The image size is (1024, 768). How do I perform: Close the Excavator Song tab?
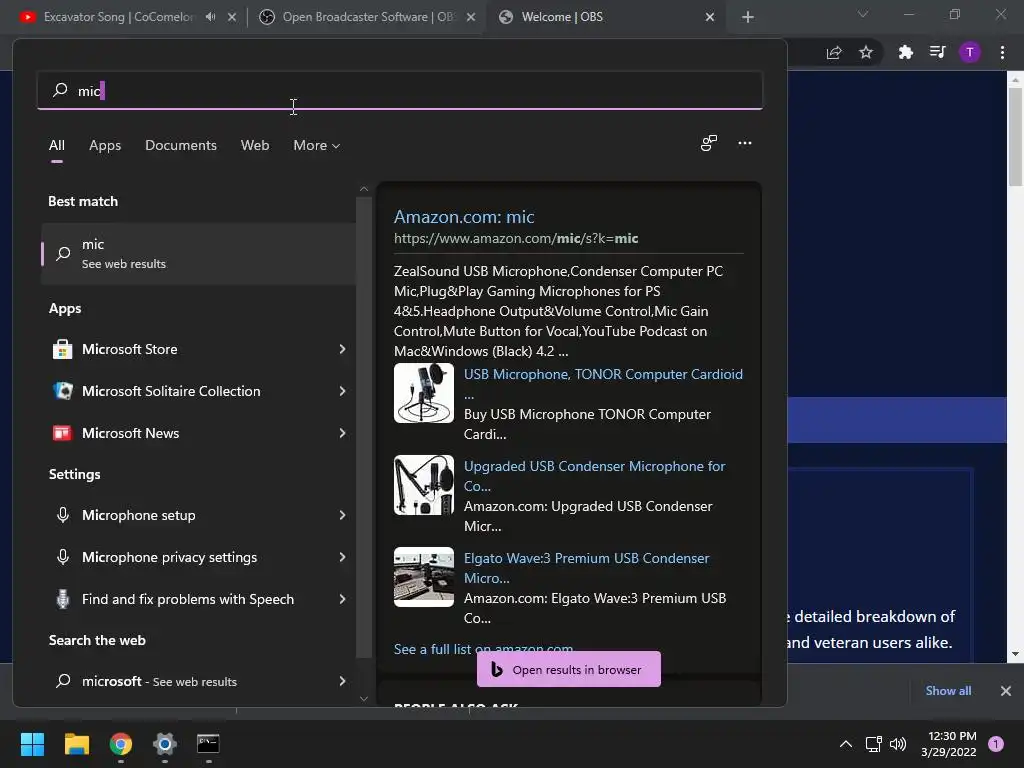pyautogui.click(x=232, y=17)
